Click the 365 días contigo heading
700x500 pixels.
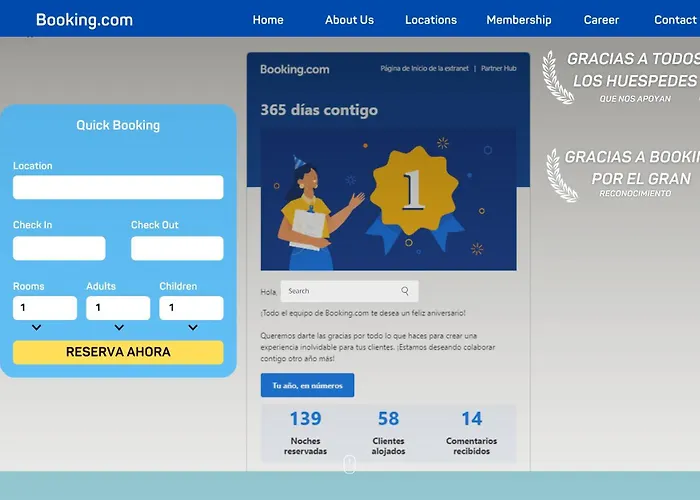(x=319, y=110)
